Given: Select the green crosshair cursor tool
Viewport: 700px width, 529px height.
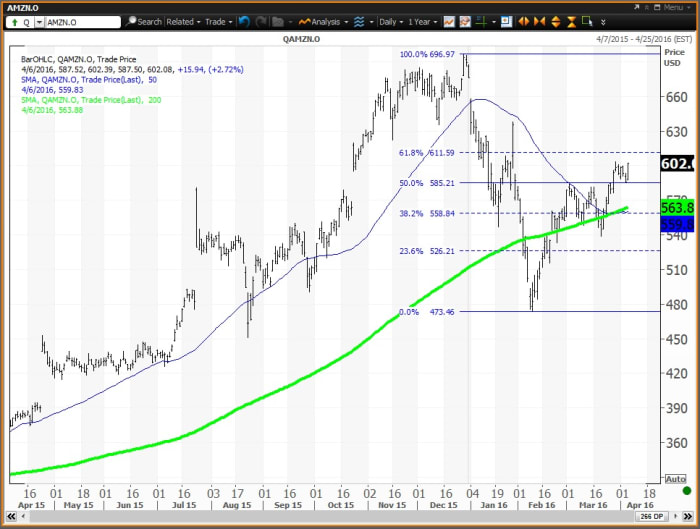Looking at the screenshot, I should pyautogui.click(x=481, y=21).
